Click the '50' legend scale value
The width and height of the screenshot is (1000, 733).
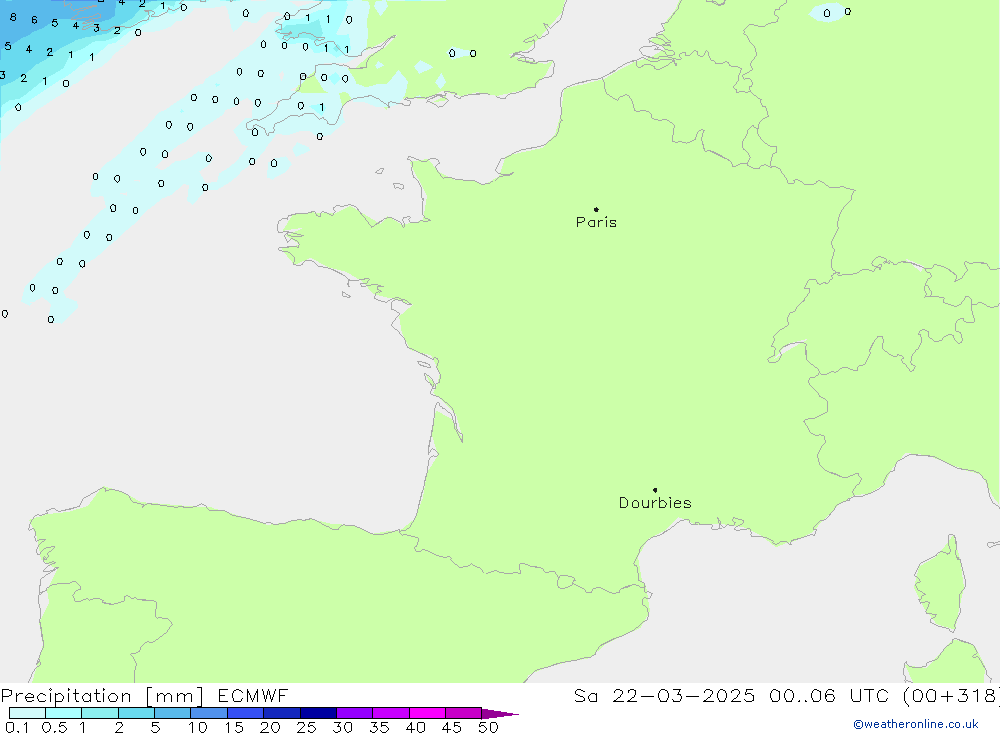(488, 727)
